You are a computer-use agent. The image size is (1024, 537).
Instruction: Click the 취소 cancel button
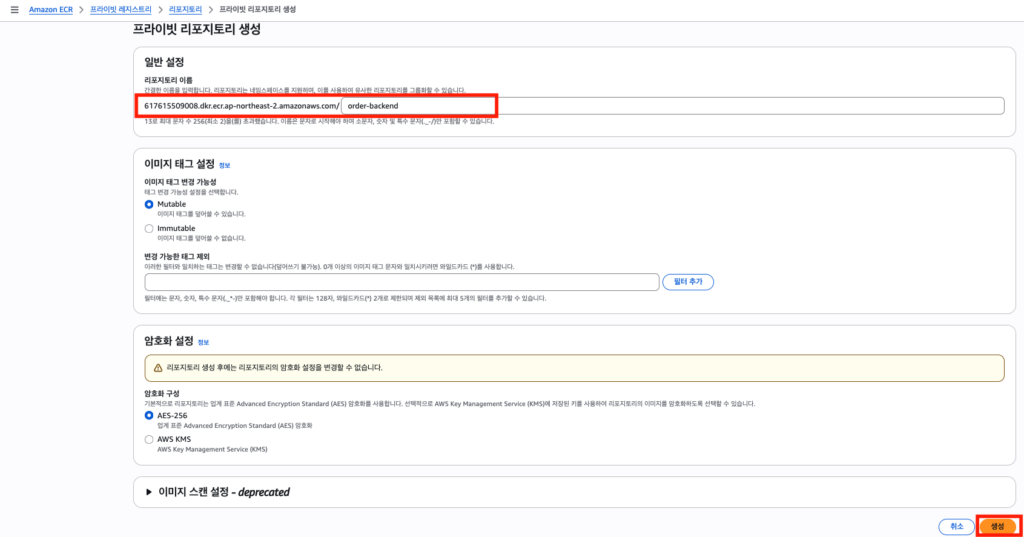956,526
